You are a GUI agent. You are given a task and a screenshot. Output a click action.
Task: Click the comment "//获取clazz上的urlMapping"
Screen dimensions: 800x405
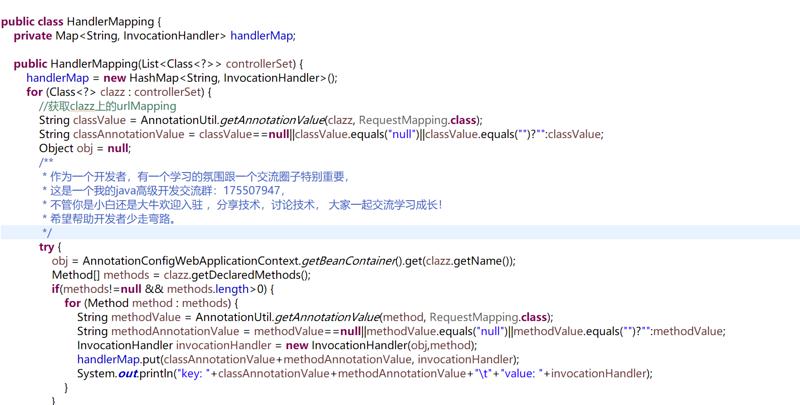pos(108,106)
